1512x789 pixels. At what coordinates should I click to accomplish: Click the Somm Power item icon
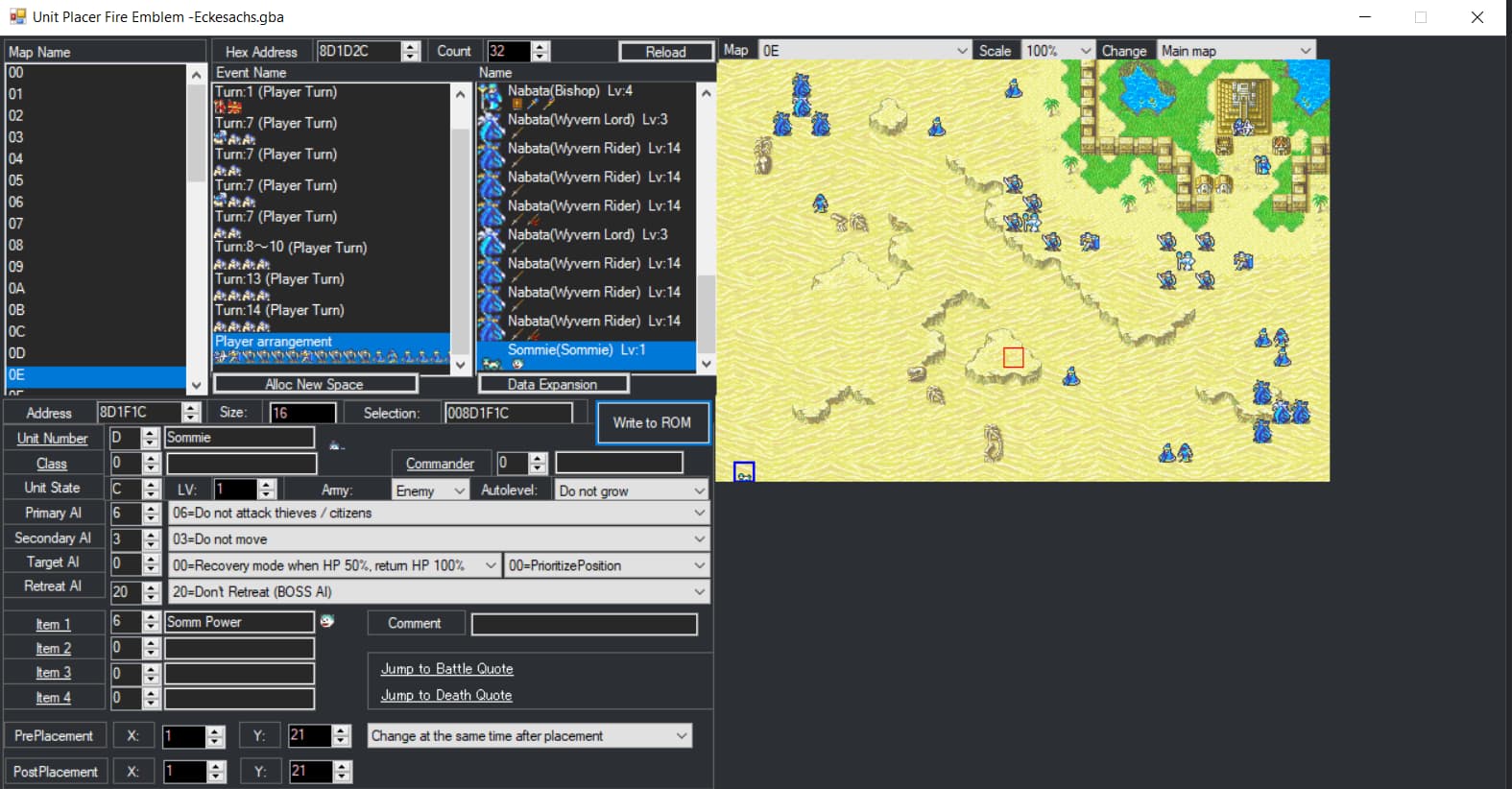326,621
